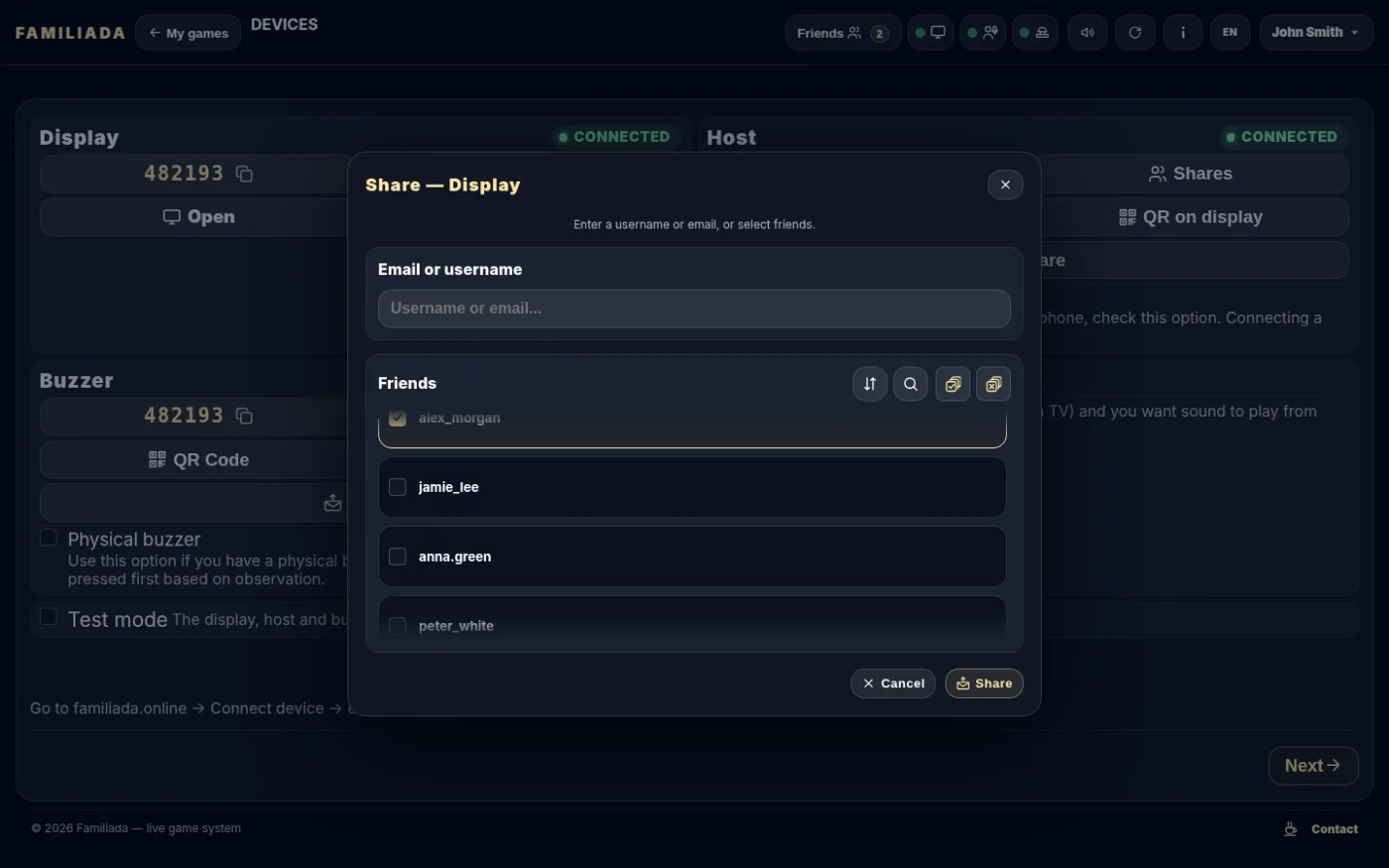Click the anna.green friend name
1389x868 pixels.
(x=454, y=557)
